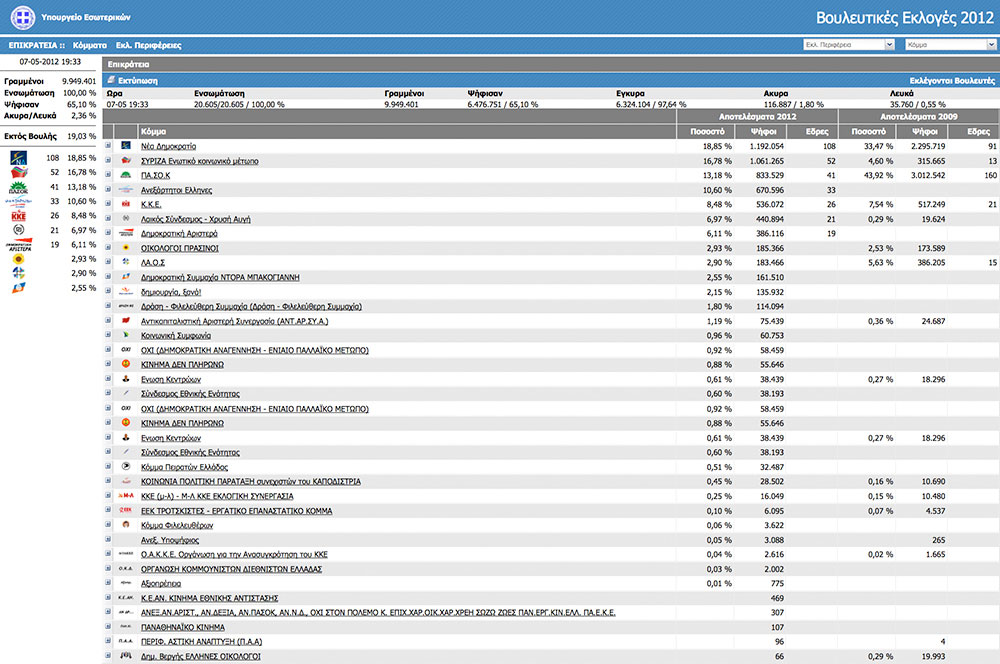
Task: Open the Δράση - Φιλελεύθερη Συμμαχία link
Action: 251,306
